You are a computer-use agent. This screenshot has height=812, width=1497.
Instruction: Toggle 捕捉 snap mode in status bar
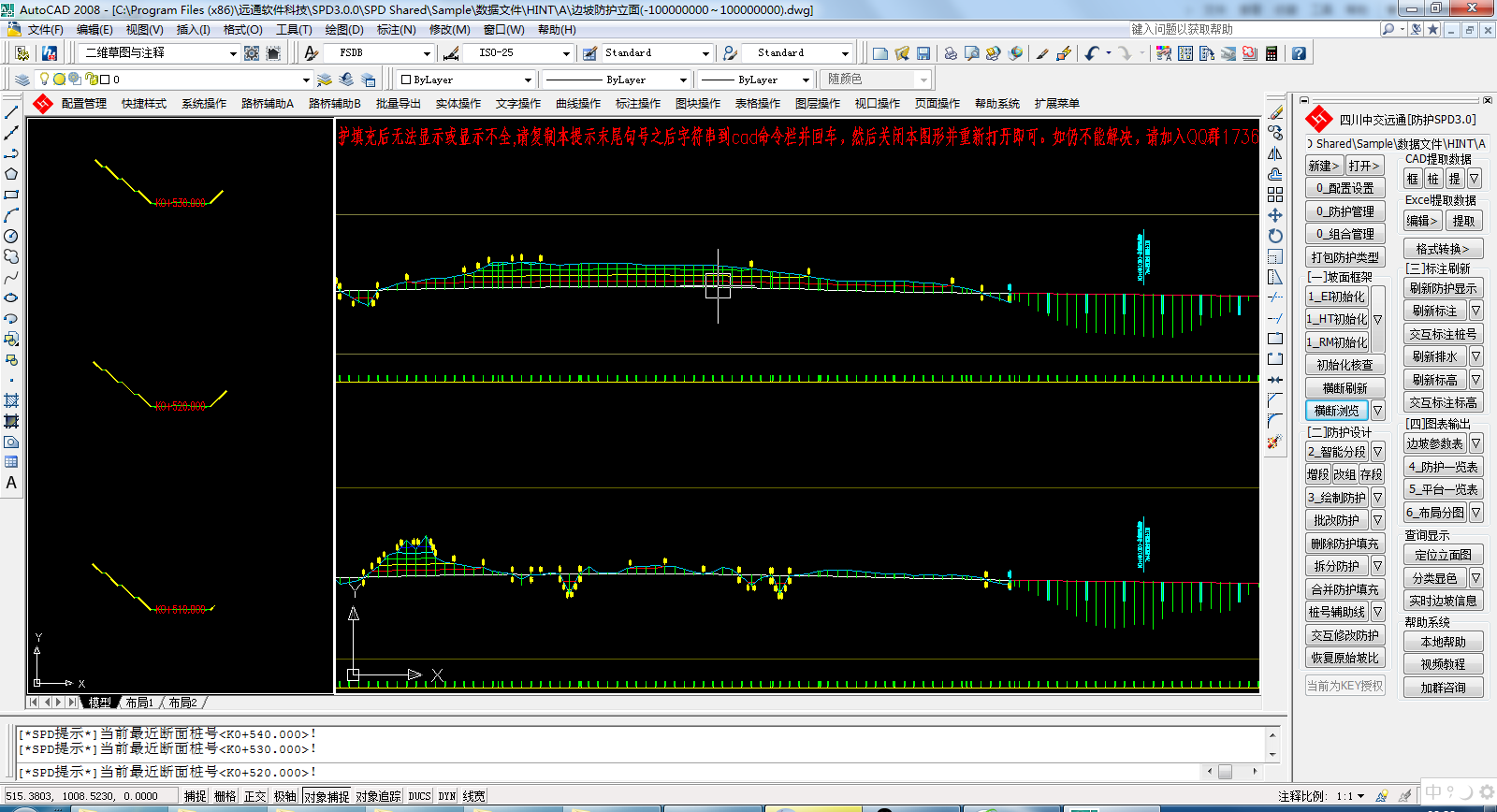click(x=195, y=796)
